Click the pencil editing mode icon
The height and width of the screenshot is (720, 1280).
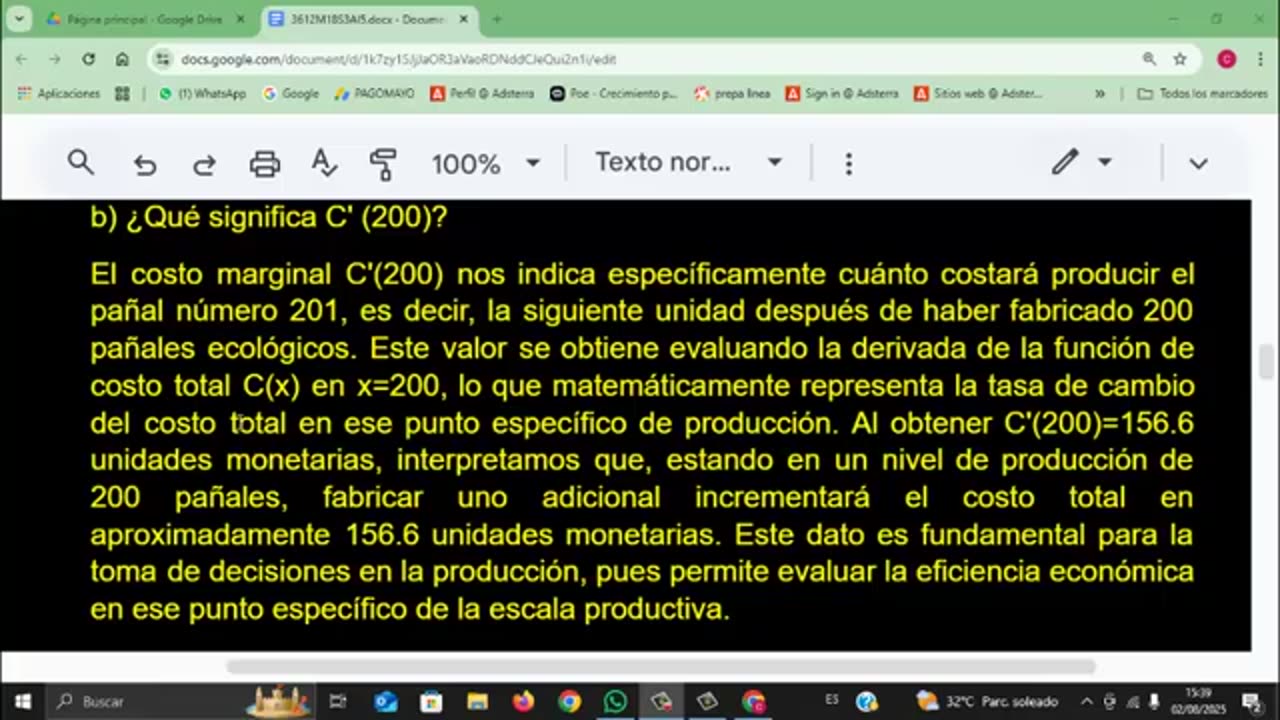1065,162
